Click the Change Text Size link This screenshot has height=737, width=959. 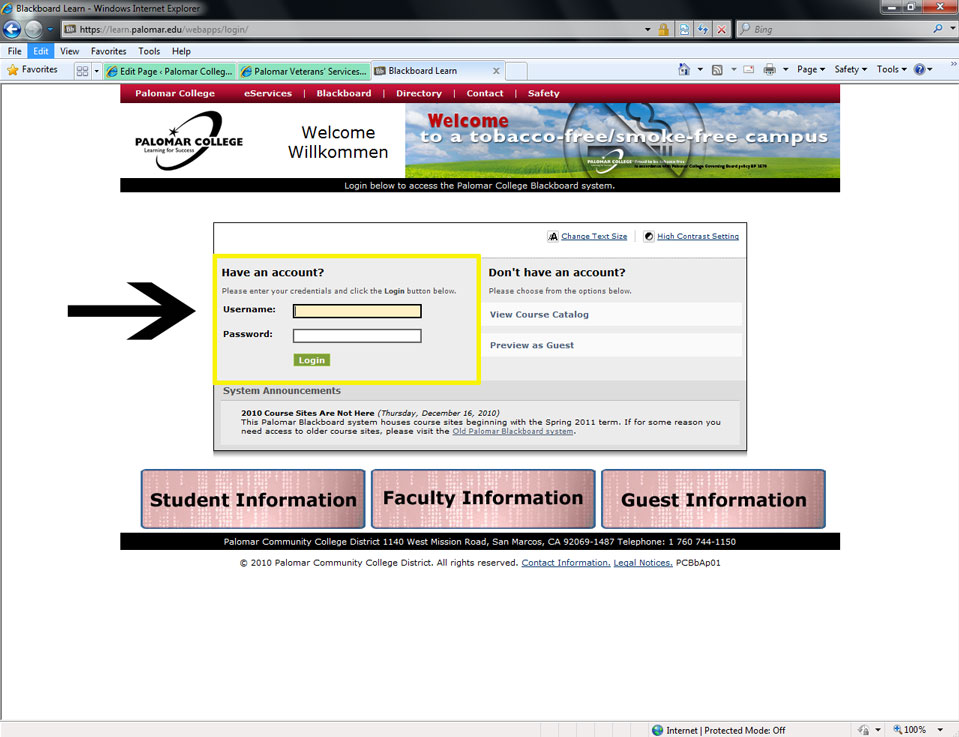point(594,236)
